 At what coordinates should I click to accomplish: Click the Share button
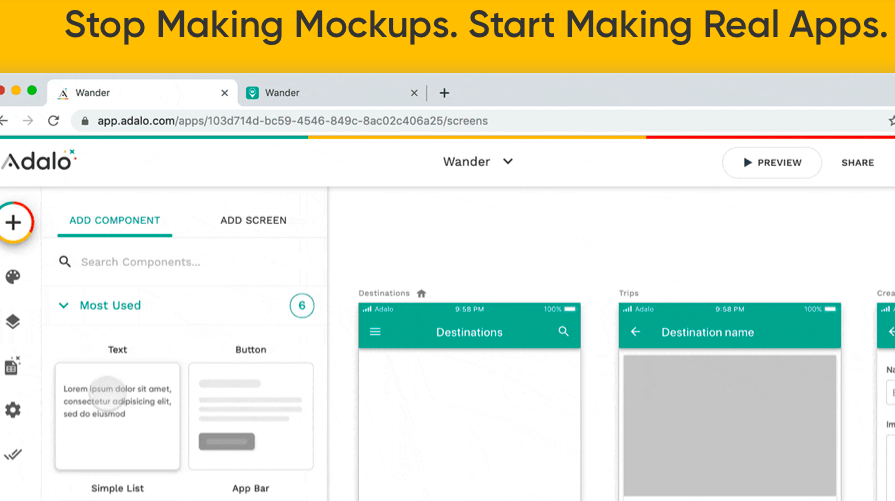[x=857, y=163]
